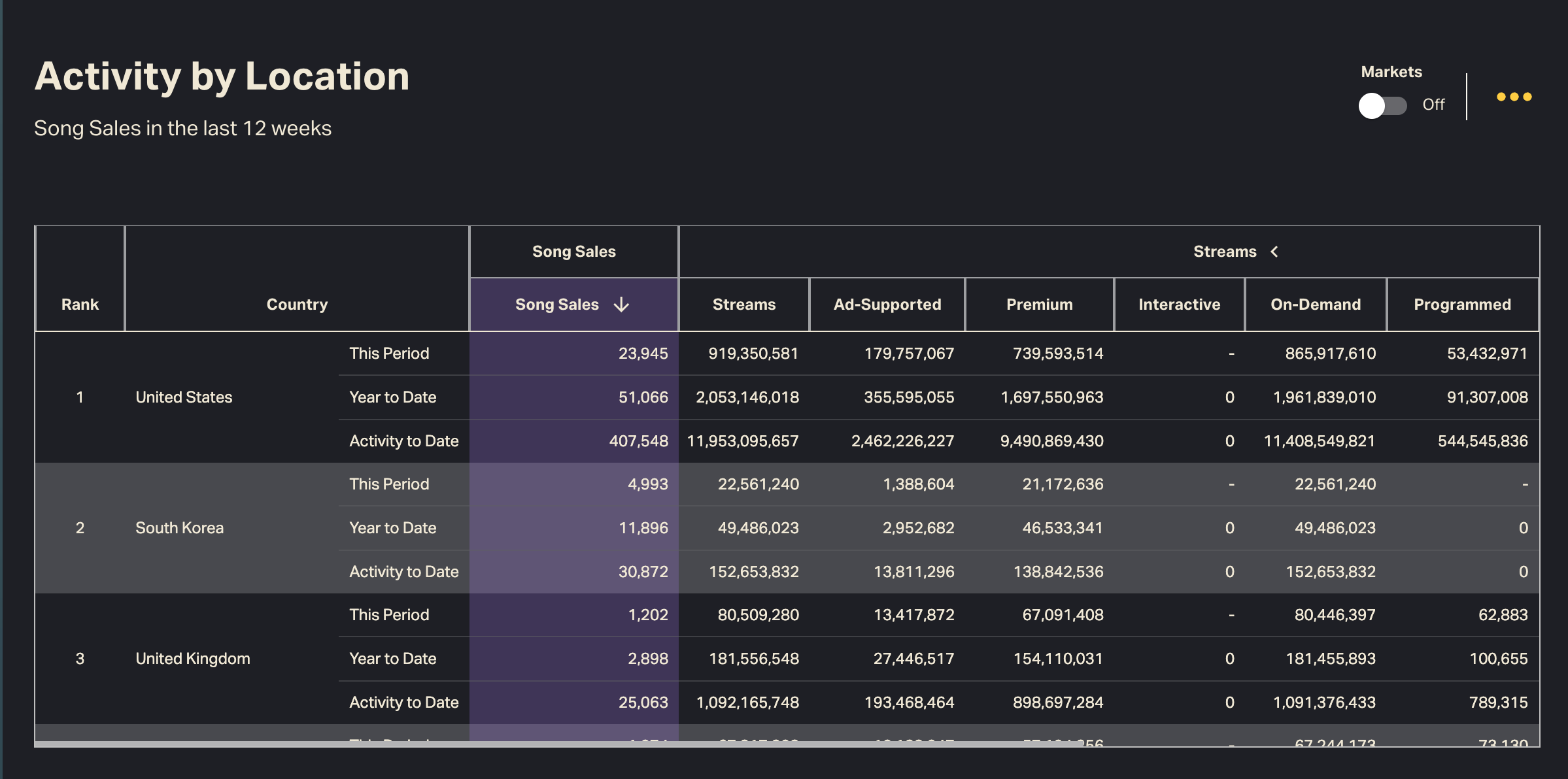This screenshot has width=1568, height=779.
Task: Click the Streams group header label
Action: 1224,252
